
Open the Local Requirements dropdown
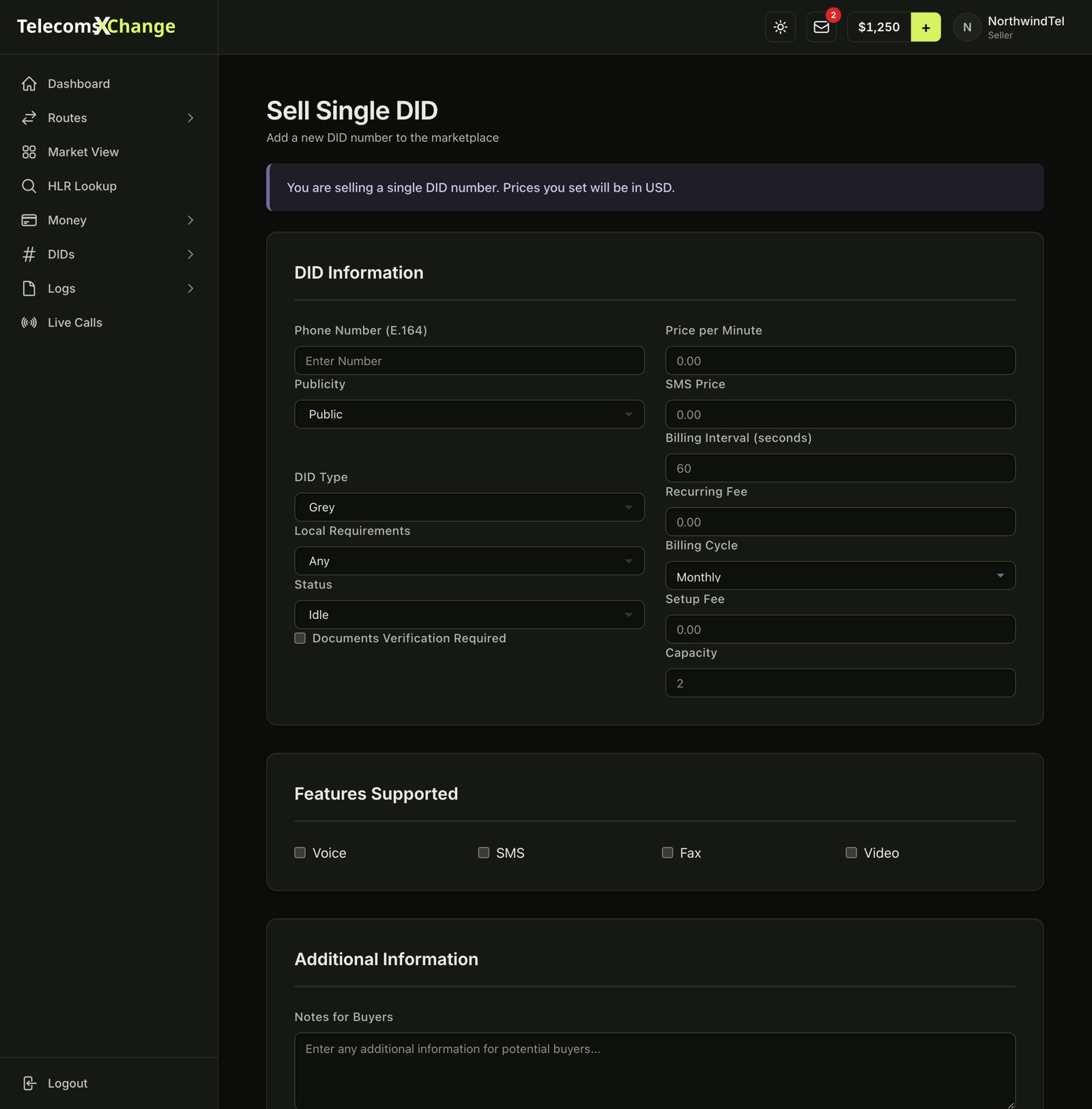click(x=469, y=561)
